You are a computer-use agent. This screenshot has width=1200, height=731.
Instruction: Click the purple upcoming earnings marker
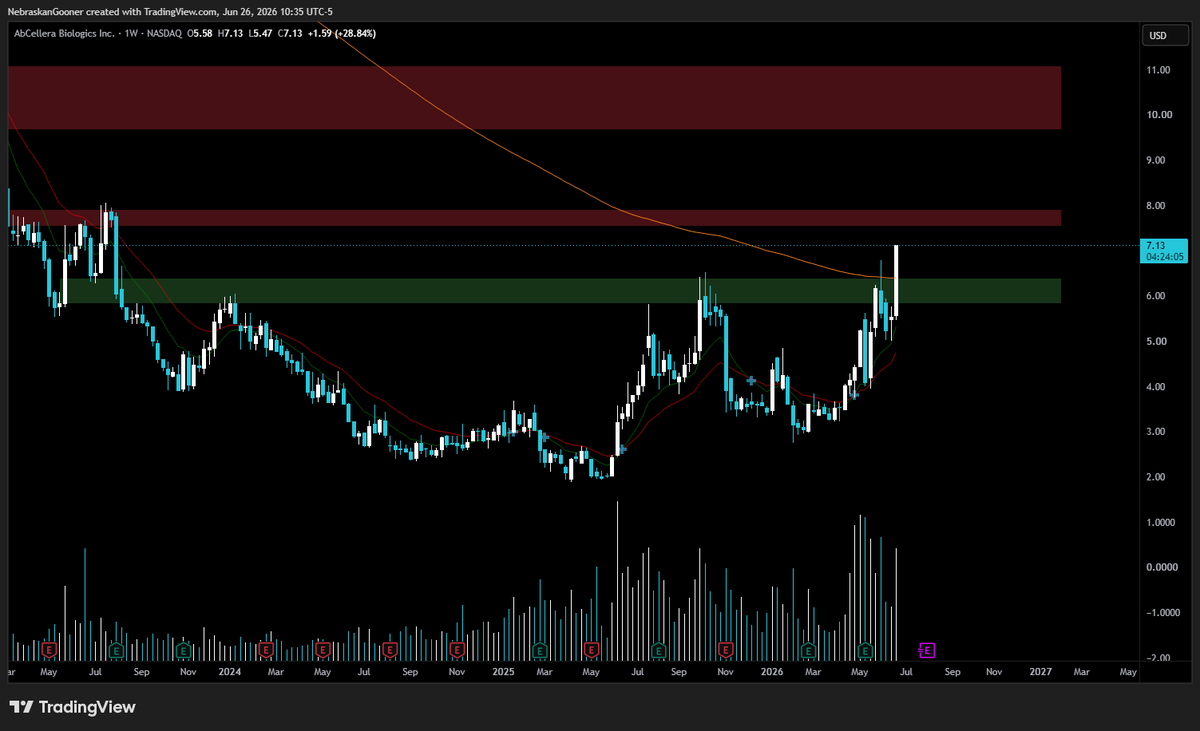(x=926, y=650)
